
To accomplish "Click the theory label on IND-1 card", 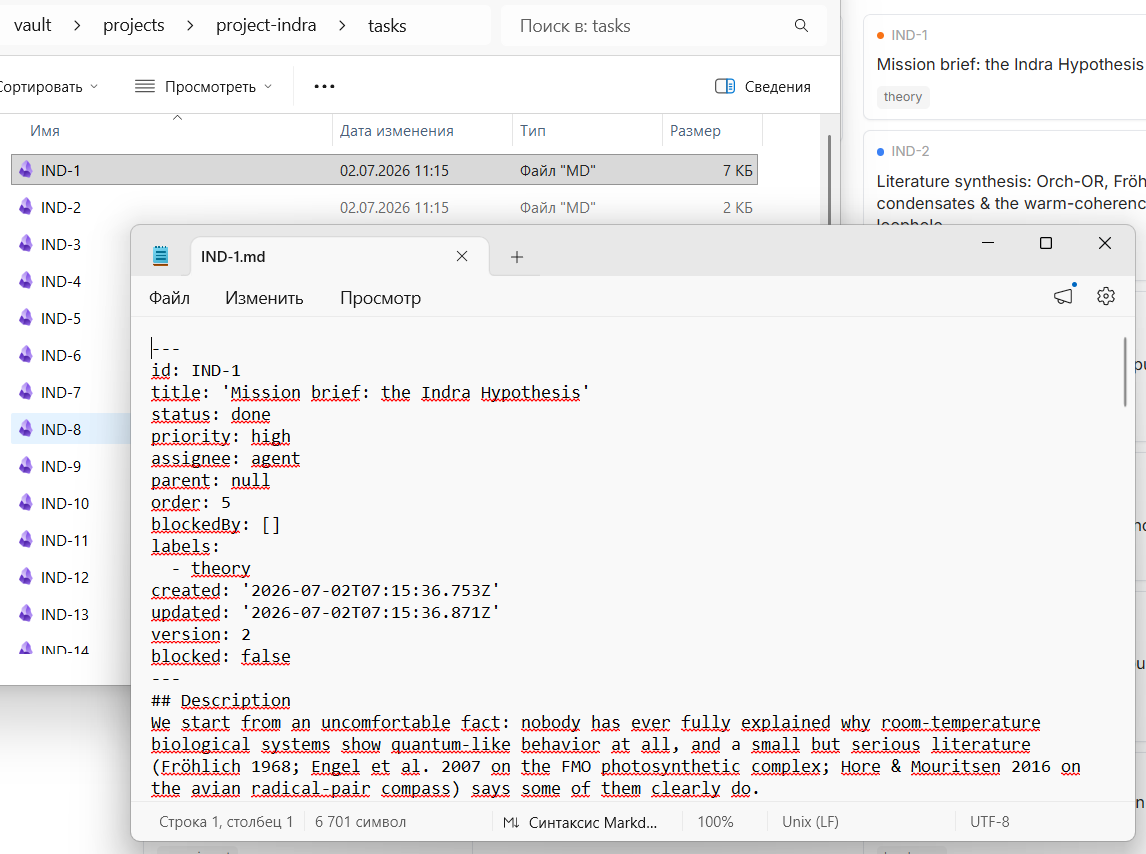I will point(903,97).
